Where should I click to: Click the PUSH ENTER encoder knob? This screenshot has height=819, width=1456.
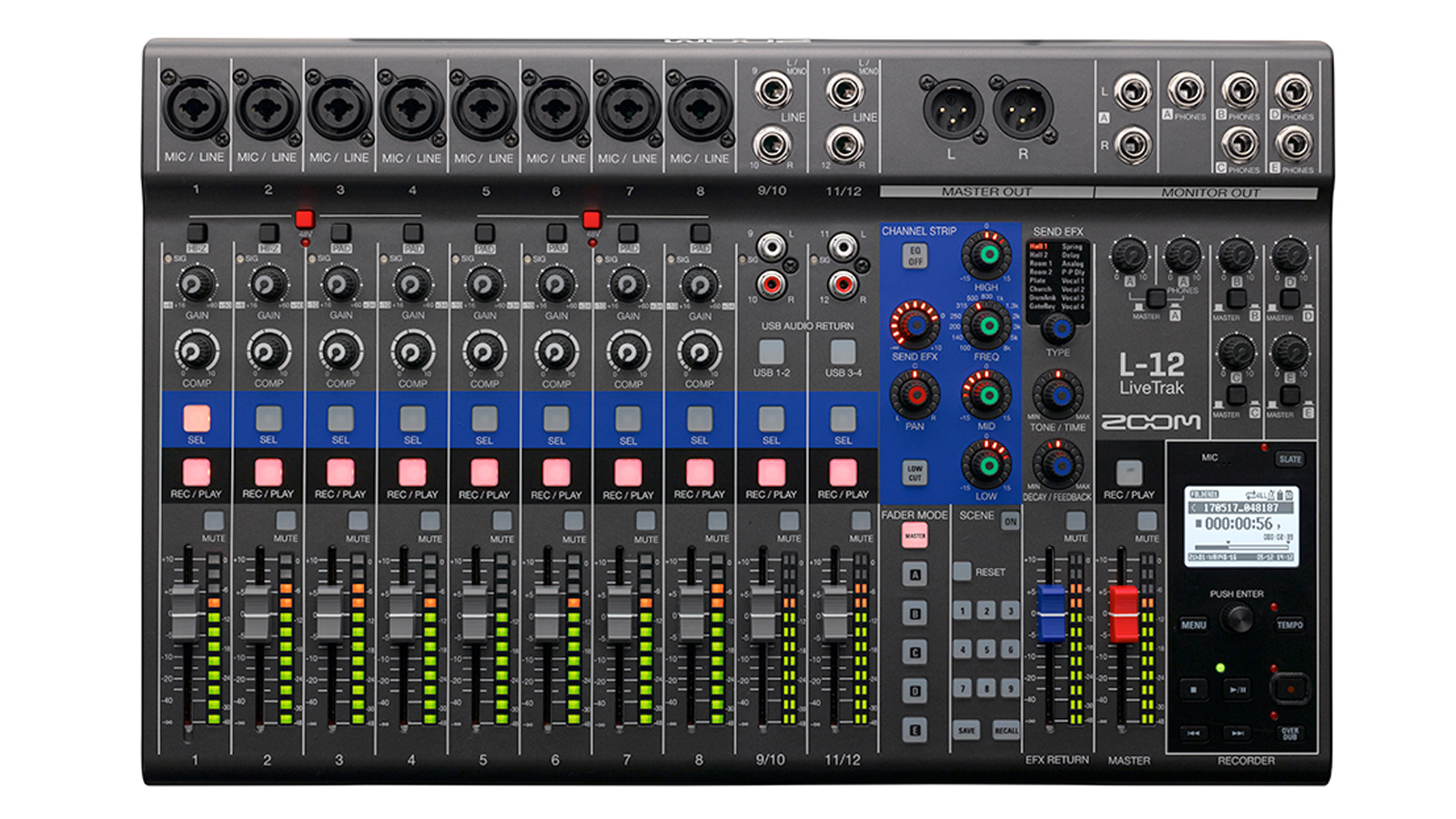click(1237, 619)
